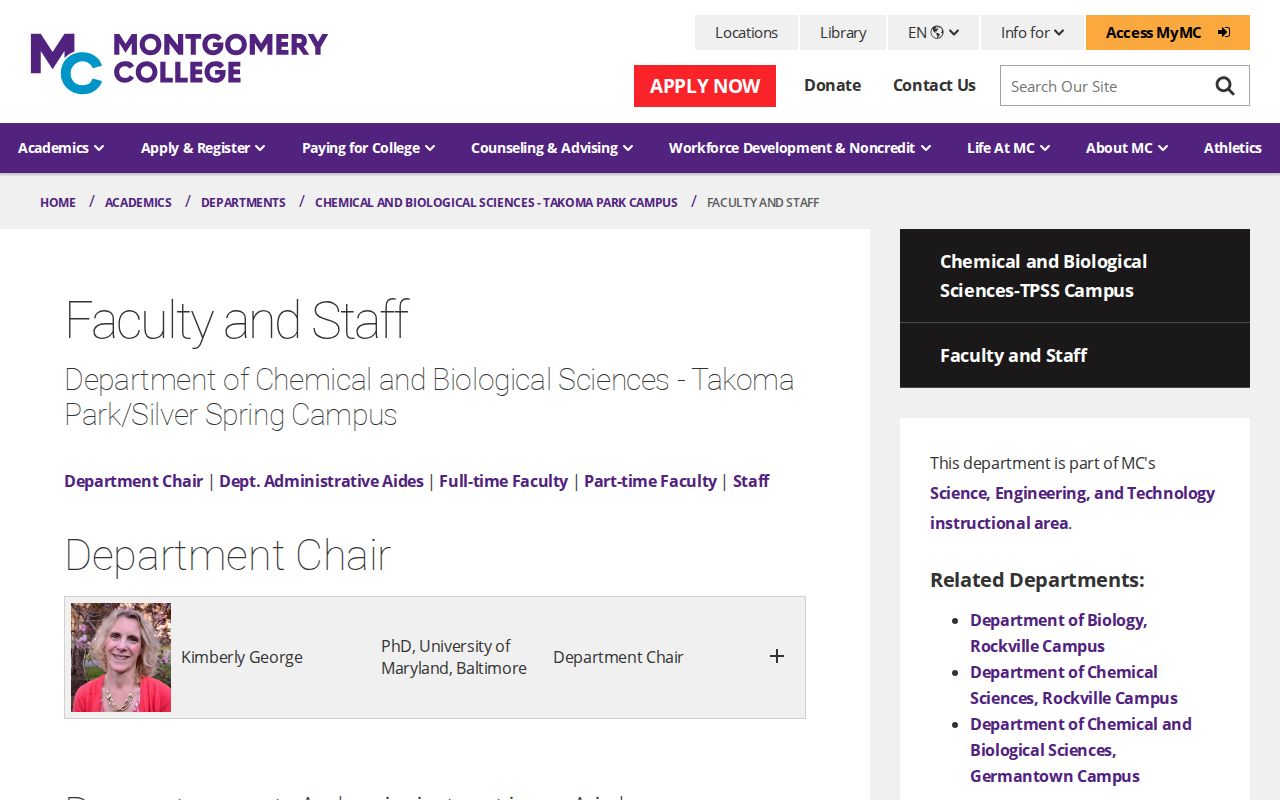The image size is (1280, 800).
Task: Click PhD, University of Maryland text
Action: (x=454, y=657)
